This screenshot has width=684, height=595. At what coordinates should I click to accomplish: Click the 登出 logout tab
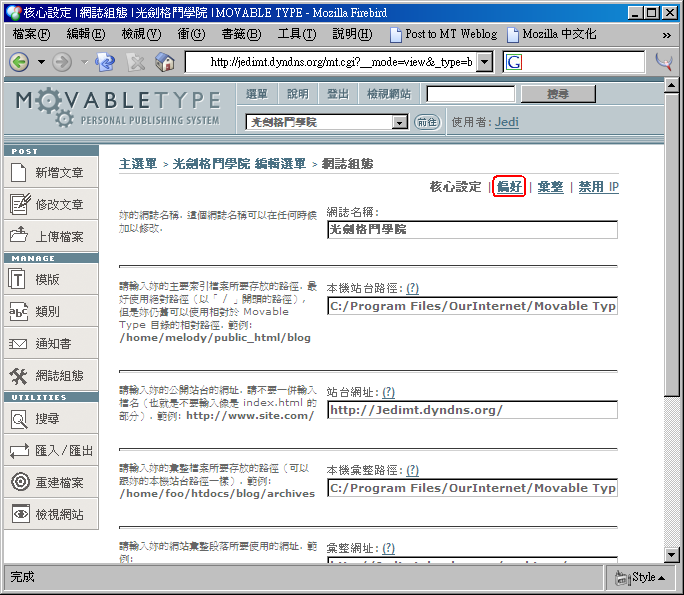(338, 94)
